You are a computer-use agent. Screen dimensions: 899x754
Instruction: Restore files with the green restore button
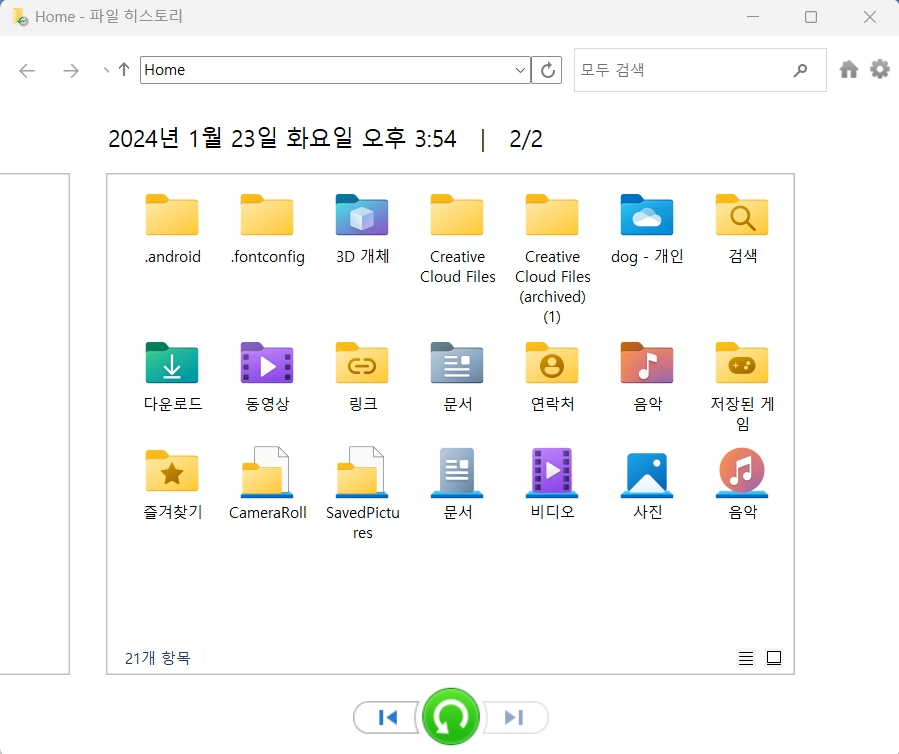pos(450,717)
